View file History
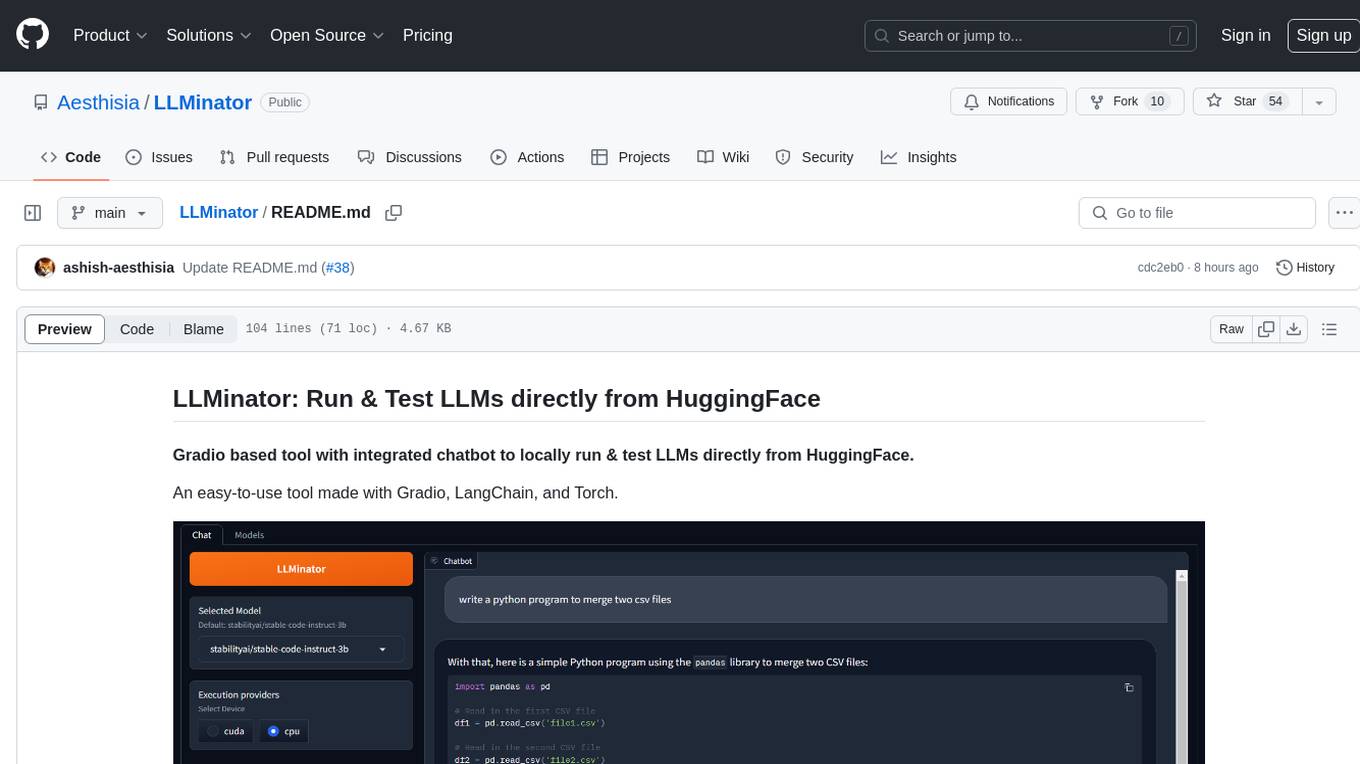 1305,267
